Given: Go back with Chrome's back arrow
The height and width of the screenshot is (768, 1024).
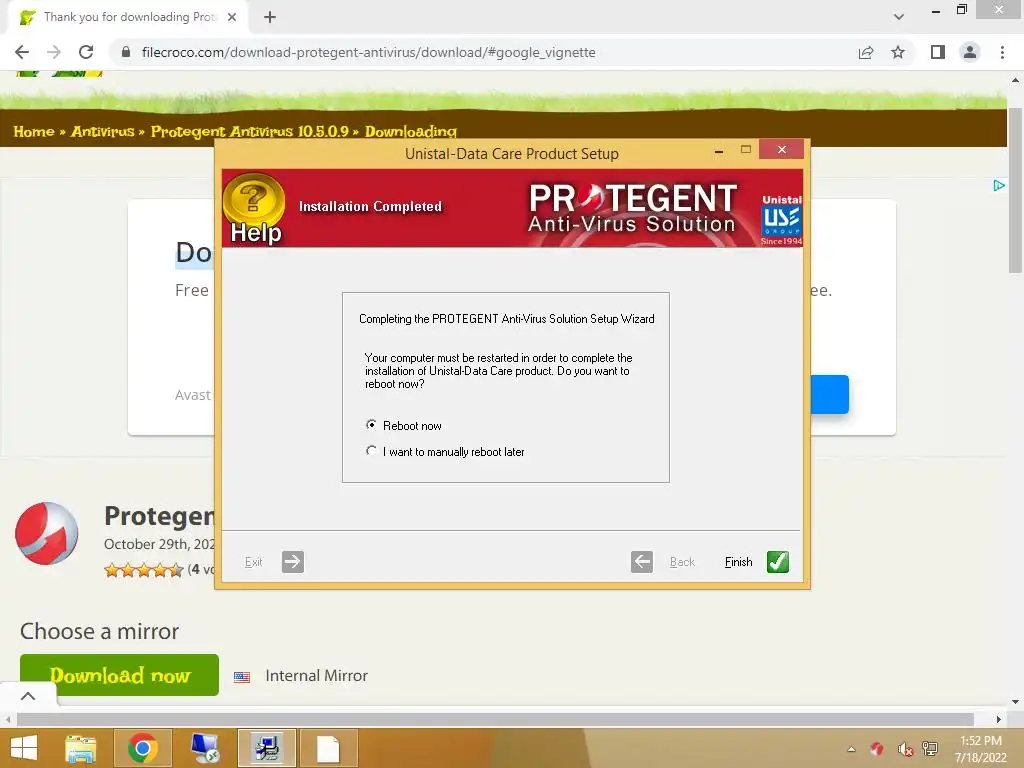Looking at the screenshot, I should 22,52.
